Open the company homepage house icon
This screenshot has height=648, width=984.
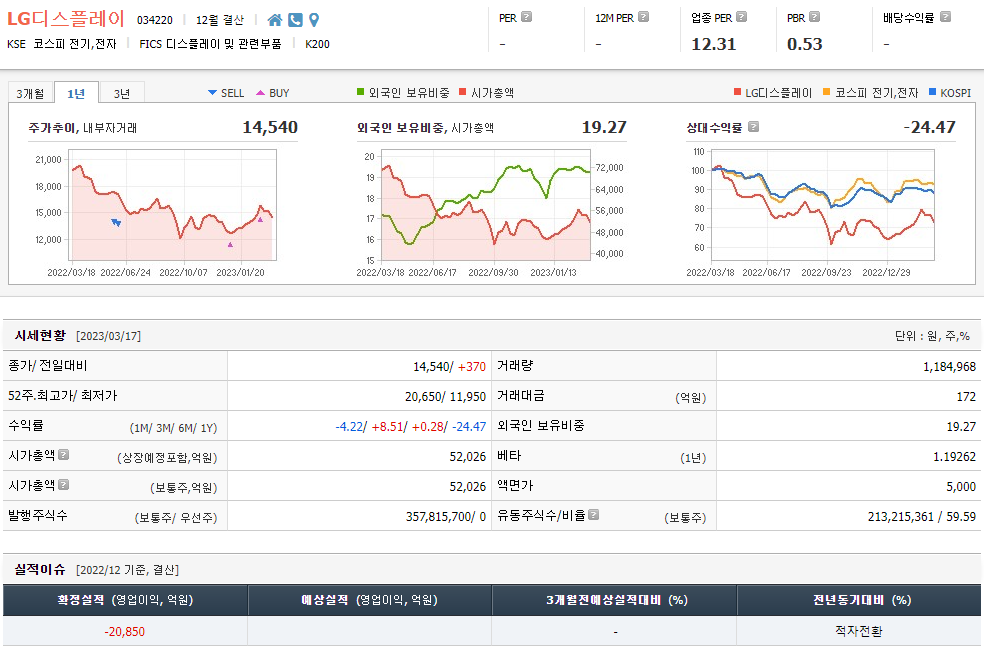(274, 20)
